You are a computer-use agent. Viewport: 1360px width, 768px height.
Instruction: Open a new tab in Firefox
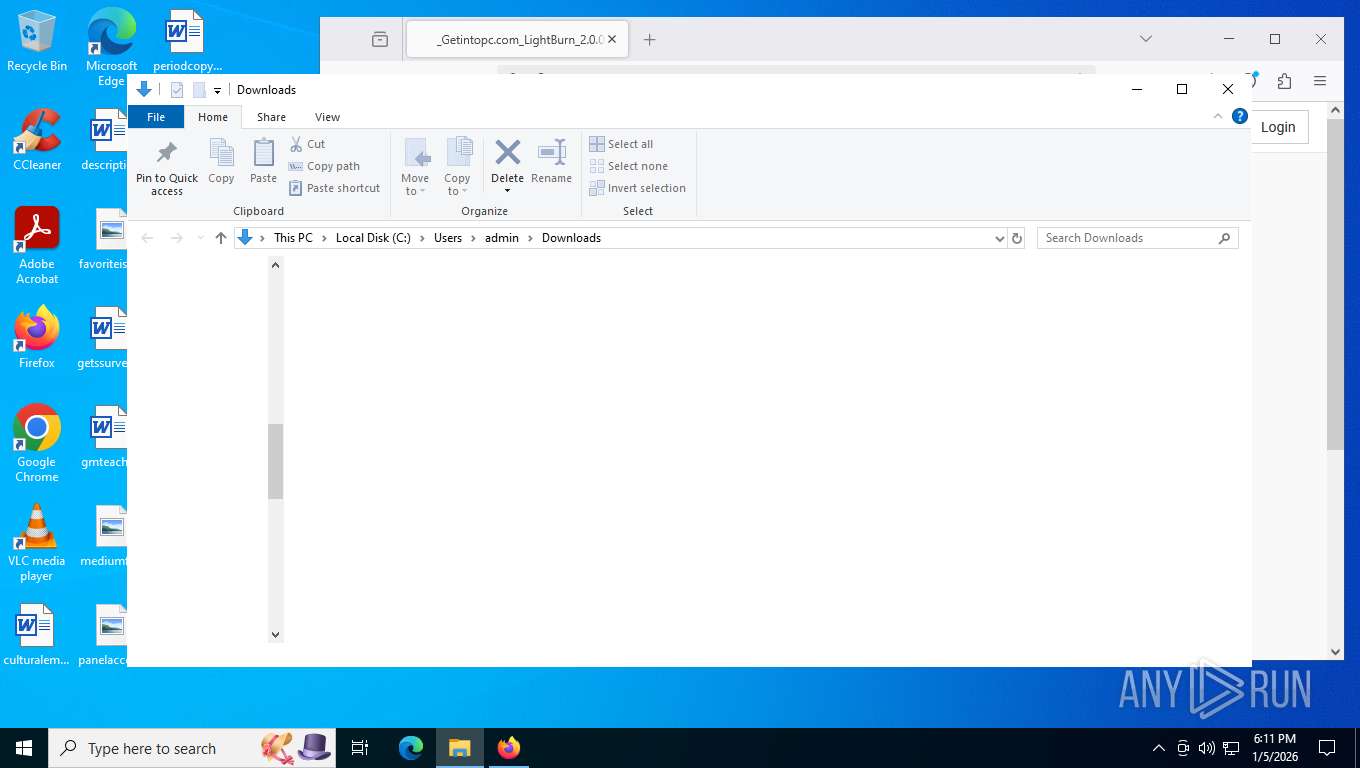(x=649, y=40)
